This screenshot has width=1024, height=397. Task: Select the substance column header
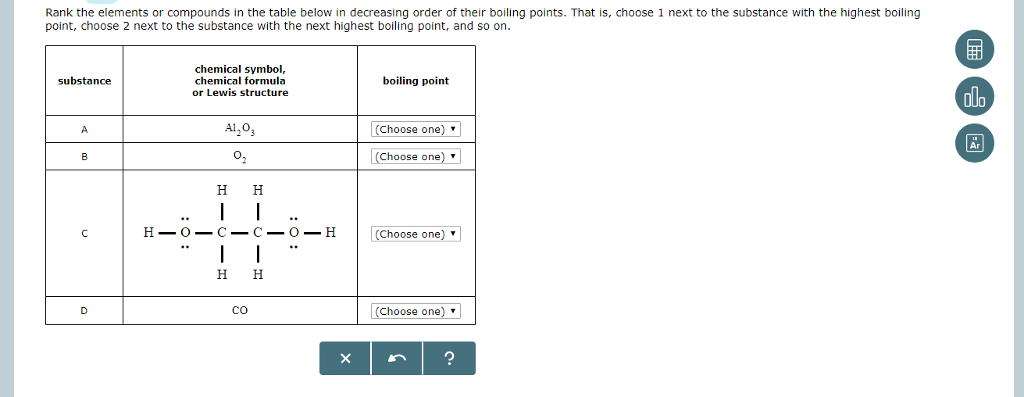tap(84, 81)
